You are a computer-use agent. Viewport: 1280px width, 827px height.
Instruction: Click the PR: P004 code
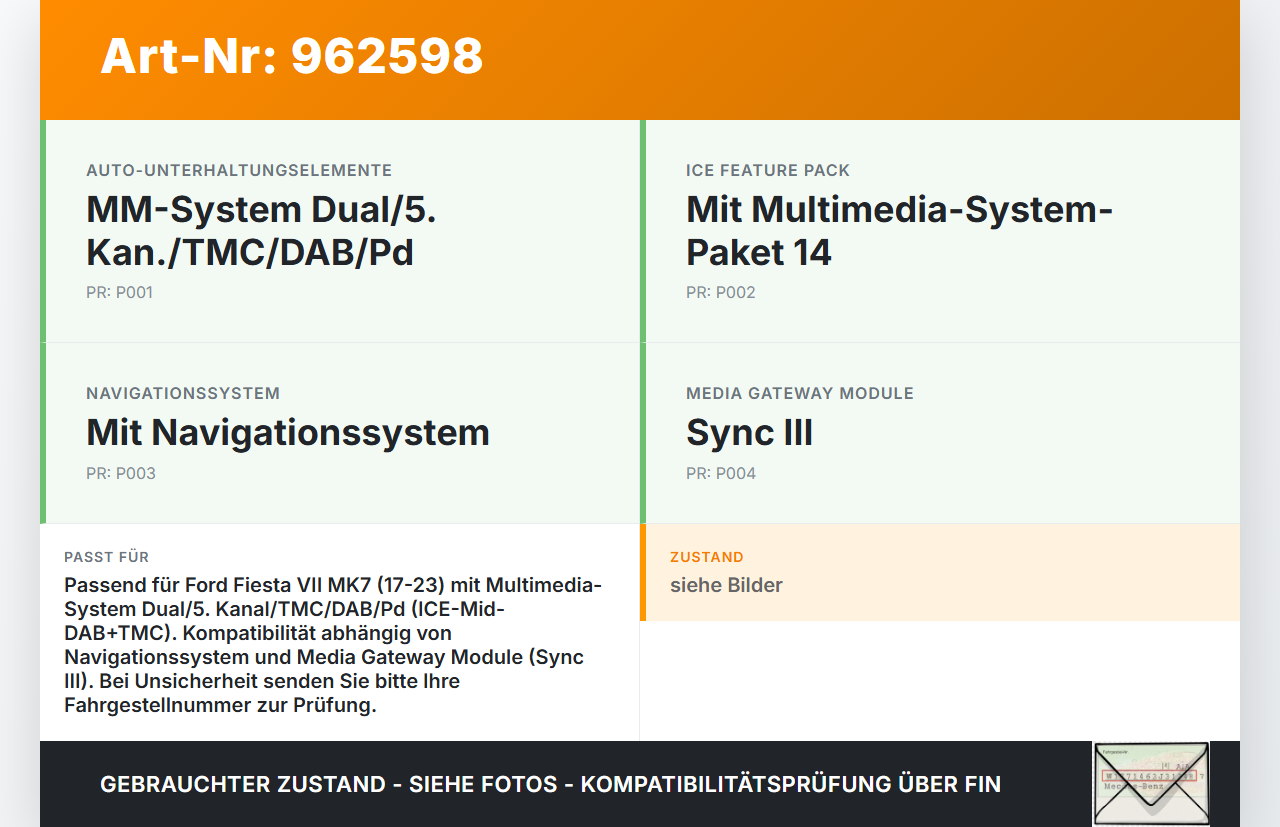[x=720, y=474]
